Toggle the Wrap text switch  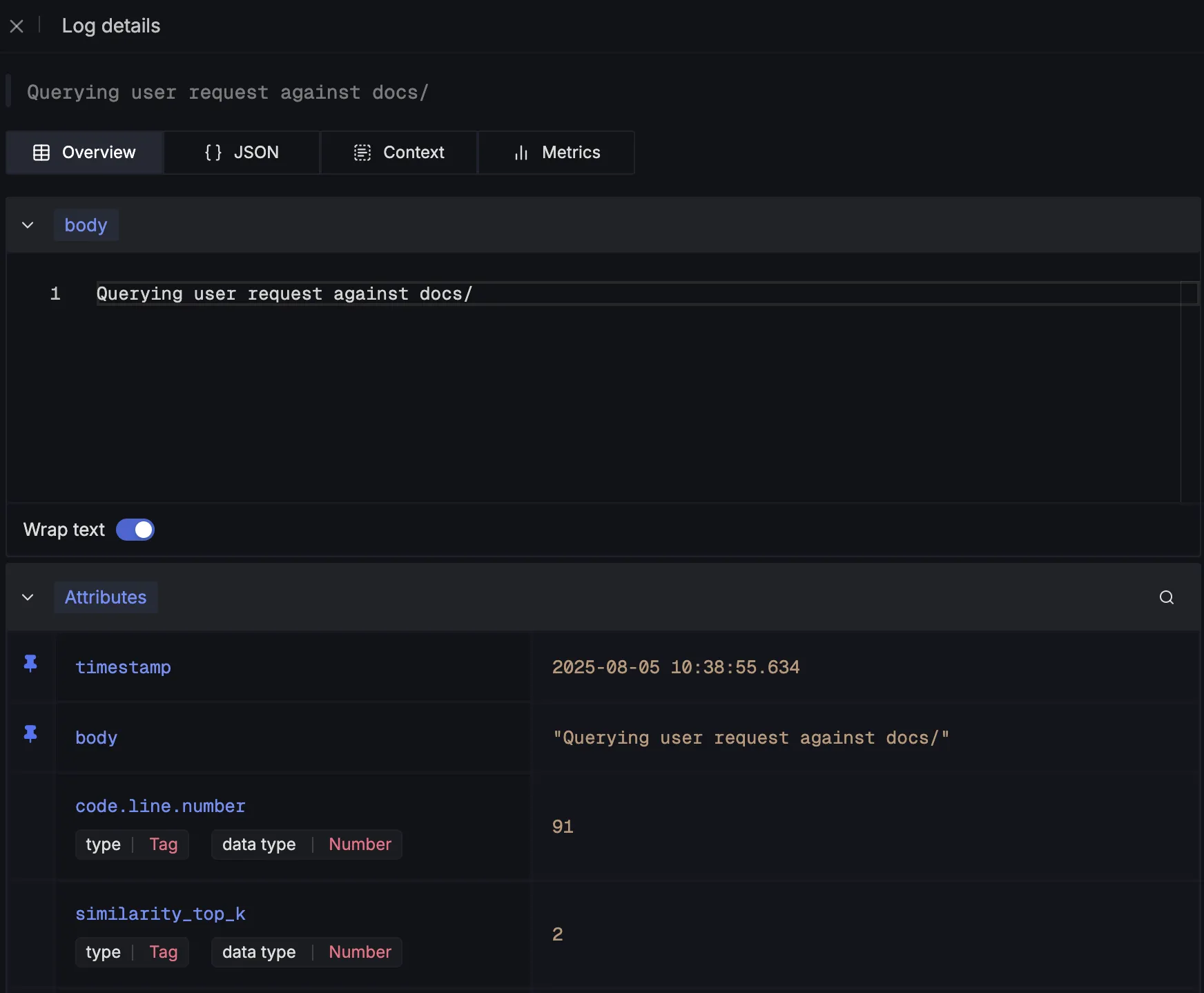(x=135, y=530)
